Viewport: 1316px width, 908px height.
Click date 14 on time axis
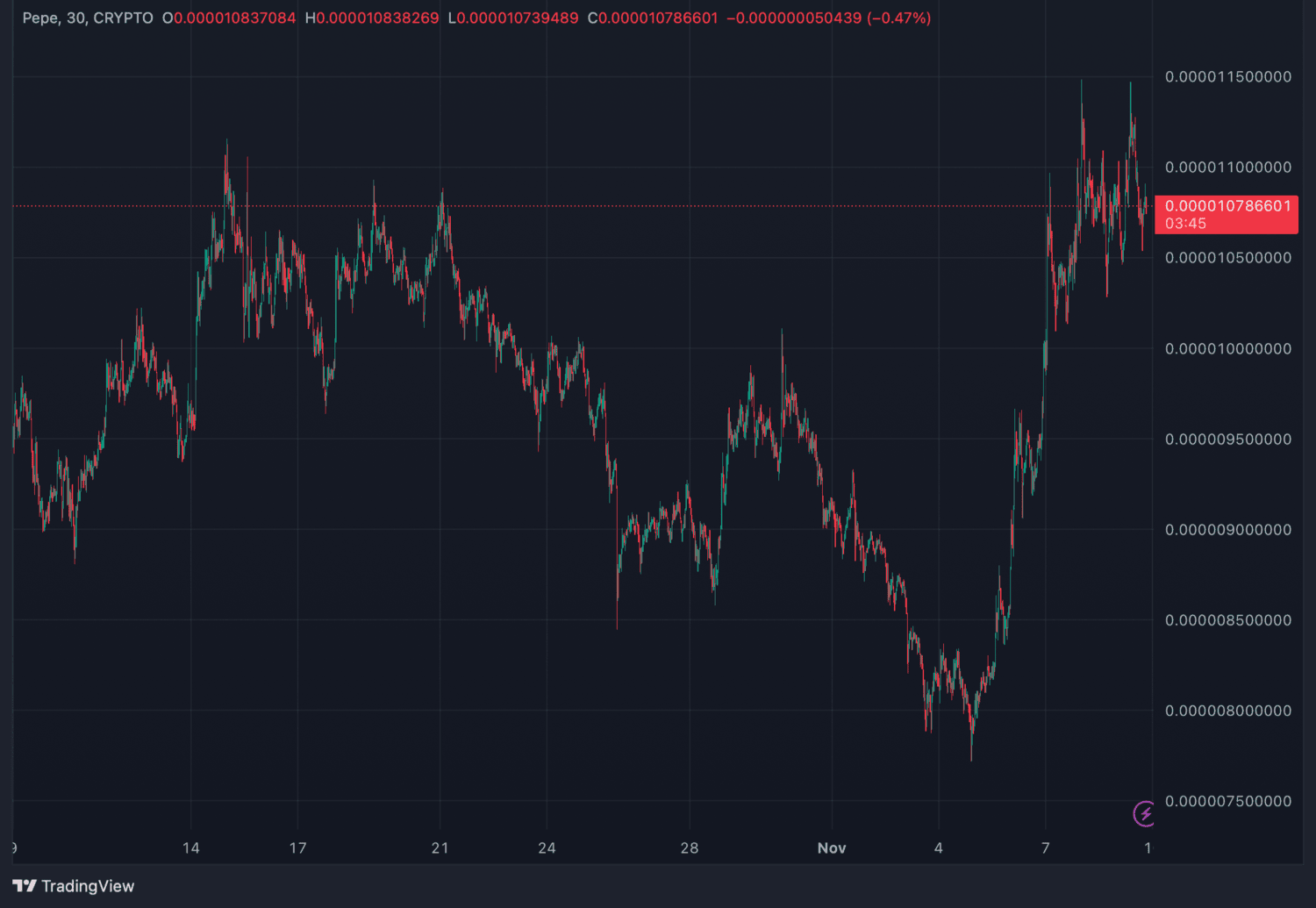[x=190, y=848]
